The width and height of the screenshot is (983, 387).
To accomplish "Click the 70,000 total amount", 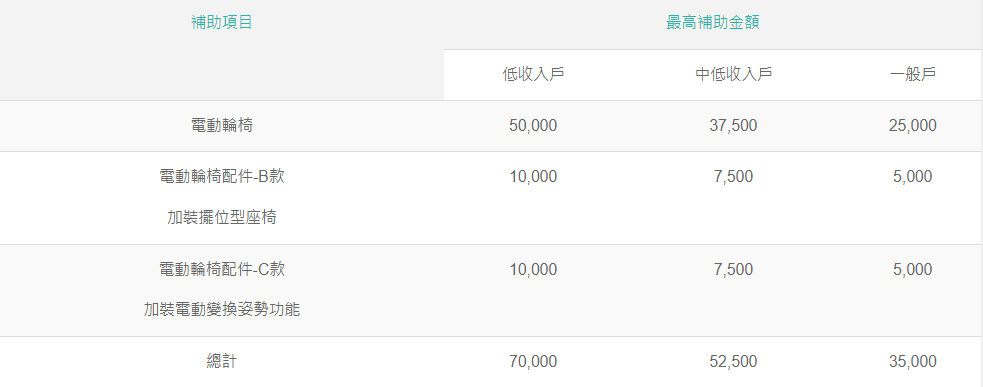I will (x=534, y=361).
